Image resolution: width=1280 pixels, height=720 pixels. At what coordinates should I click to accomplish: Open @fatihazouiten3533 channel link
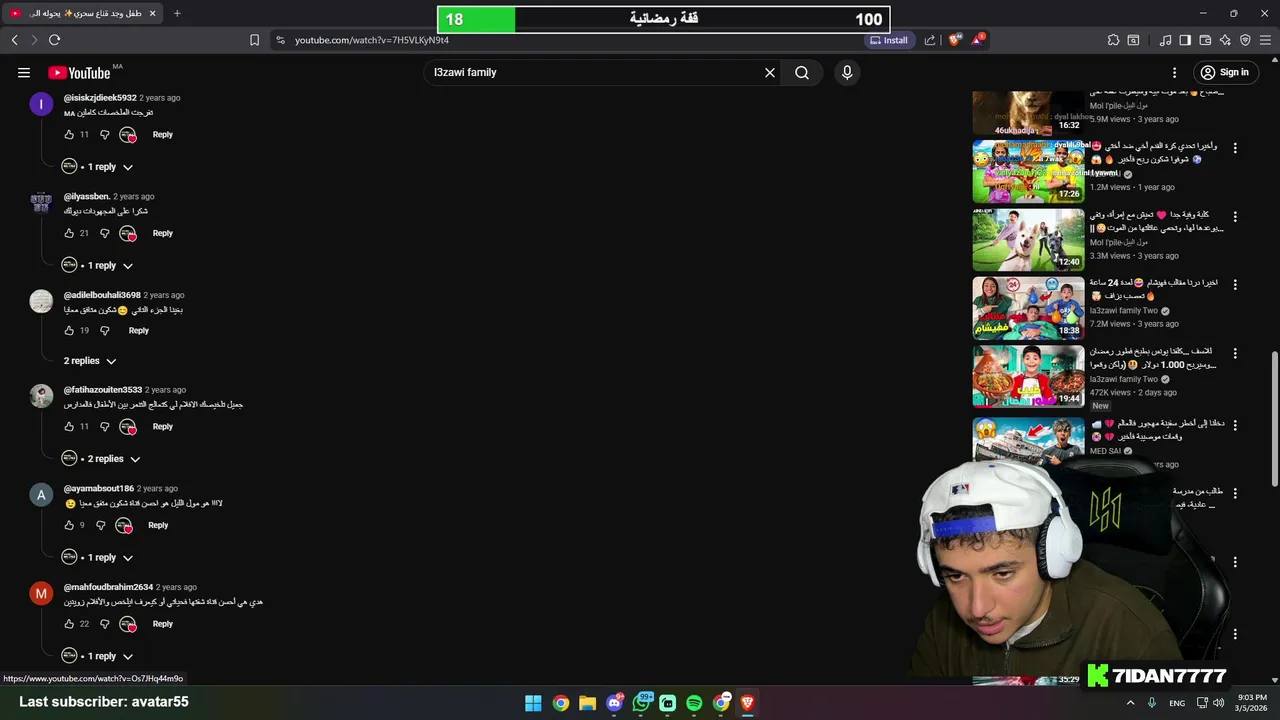click(103, 389)
